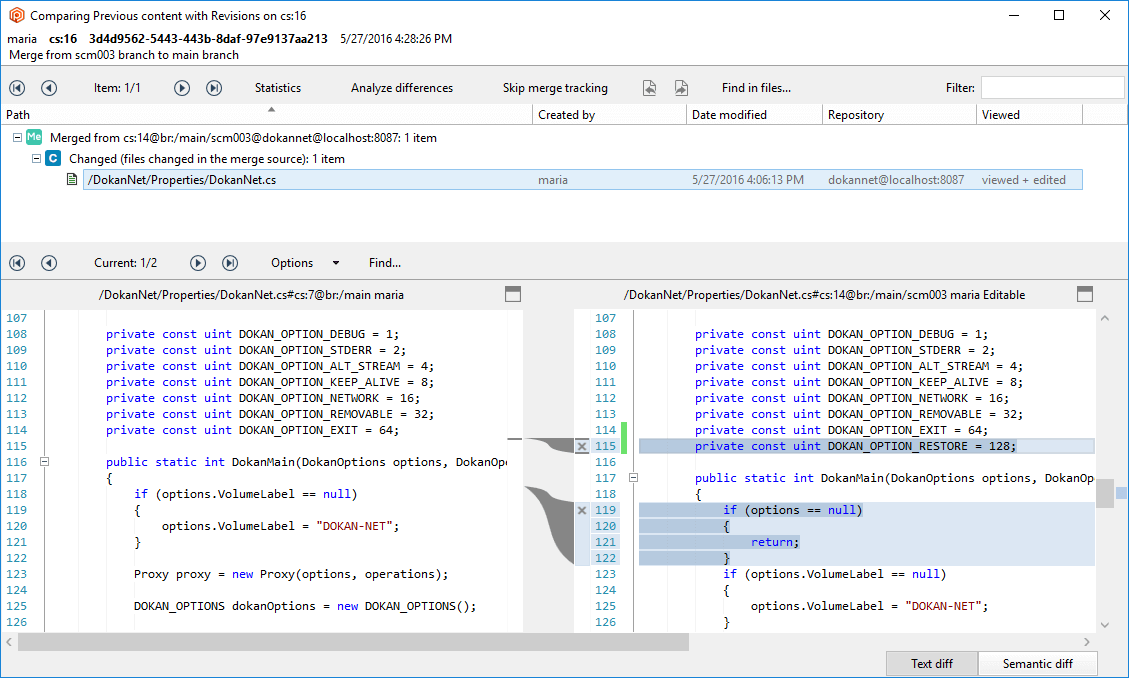Open the Options dropdown arrow

336,263
